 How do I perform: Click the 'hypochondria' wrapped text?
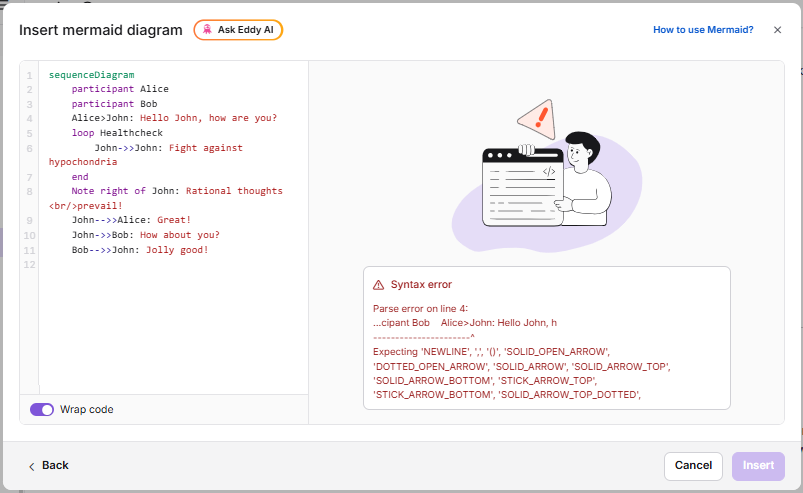click(x=83, y=162)
